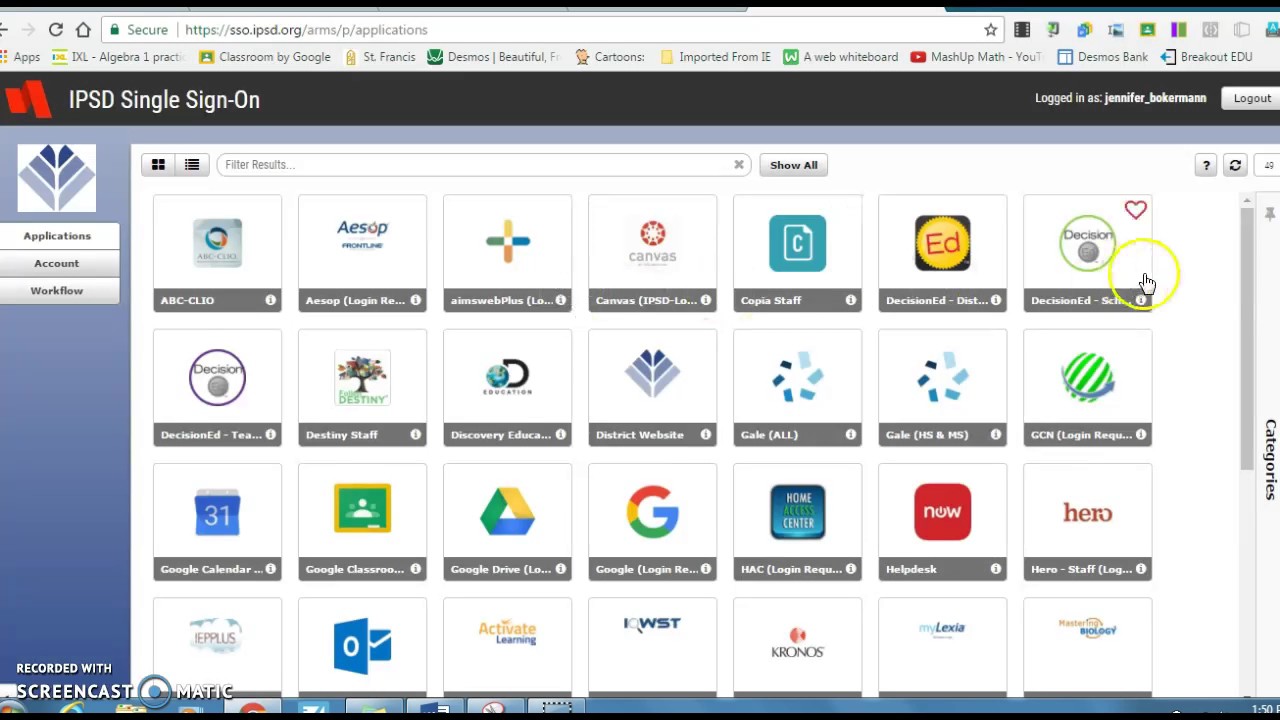Launch the Hero - Staff app
The width and height of the screenshot is (1280, 720).
1087,522
